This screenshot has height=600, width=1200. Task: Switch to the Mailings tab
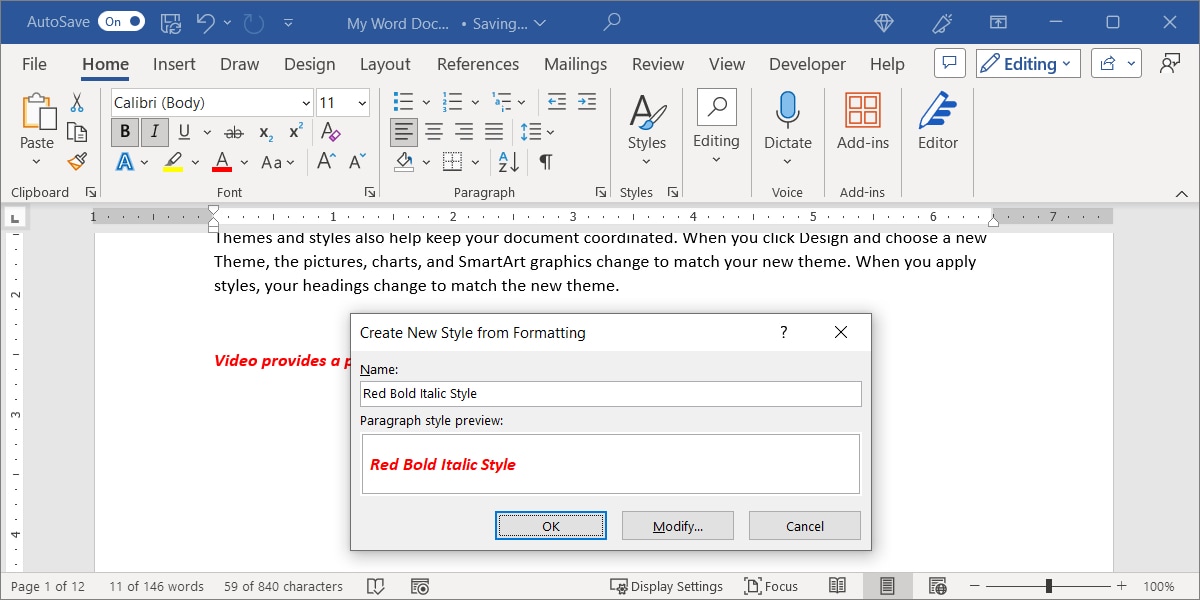(575, 64)
